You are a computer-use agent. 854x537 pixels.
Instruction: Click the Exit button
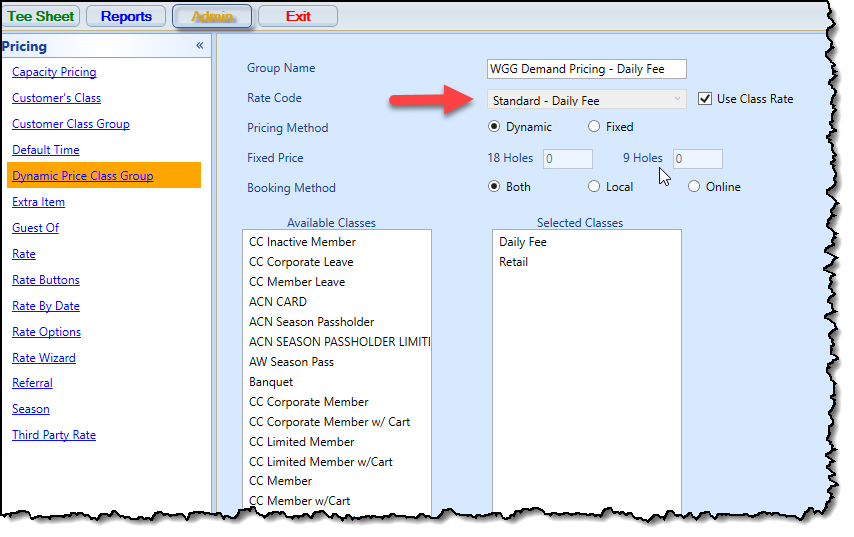point(298,16)
